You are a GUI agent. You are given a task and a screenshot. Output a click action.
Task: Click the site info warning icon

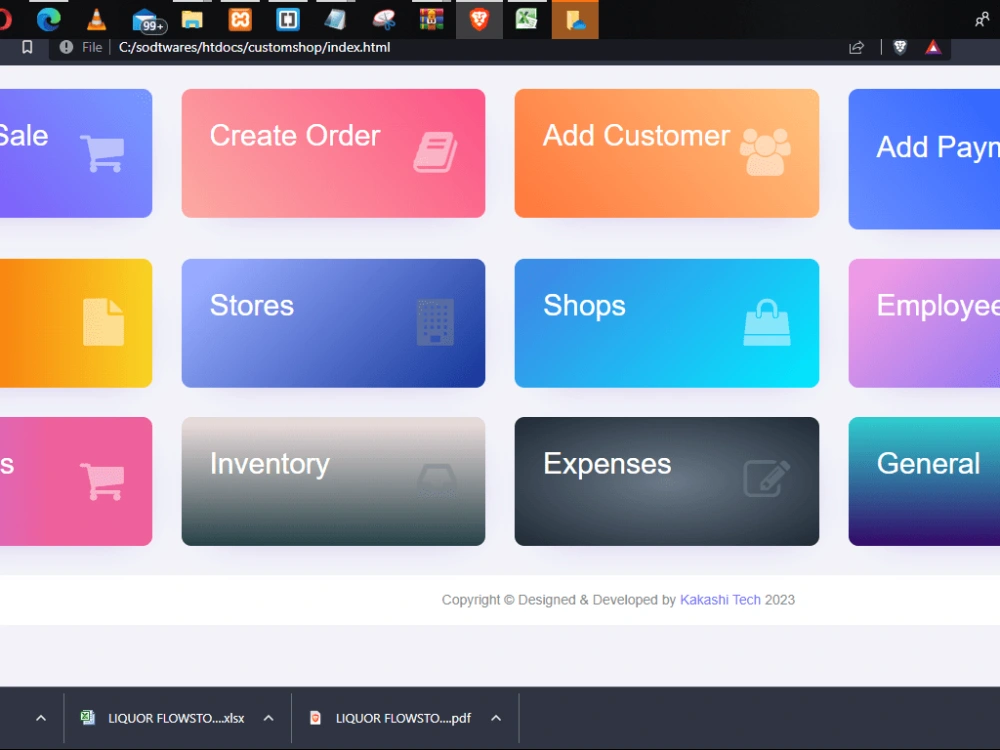(66, 47)
